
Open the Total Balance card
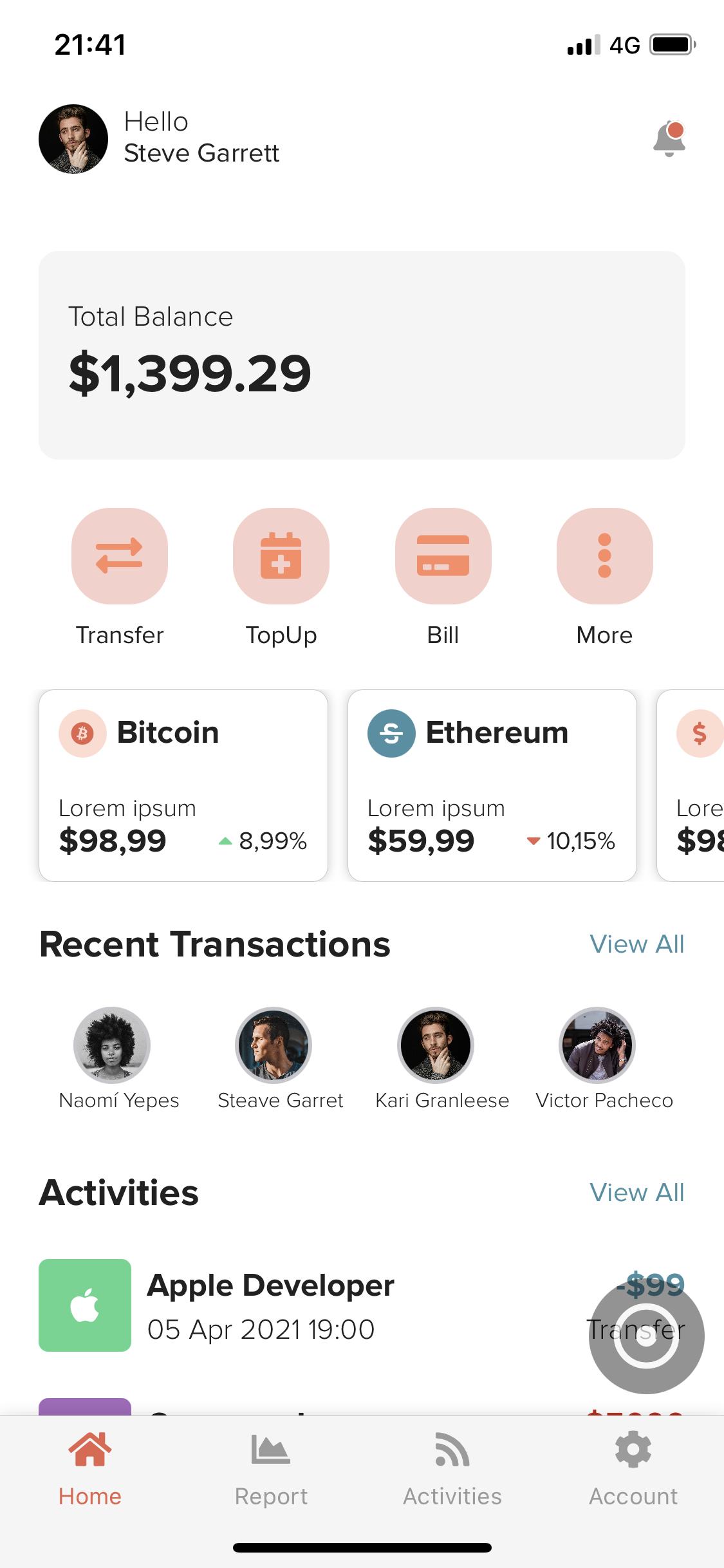click(362, 355)
